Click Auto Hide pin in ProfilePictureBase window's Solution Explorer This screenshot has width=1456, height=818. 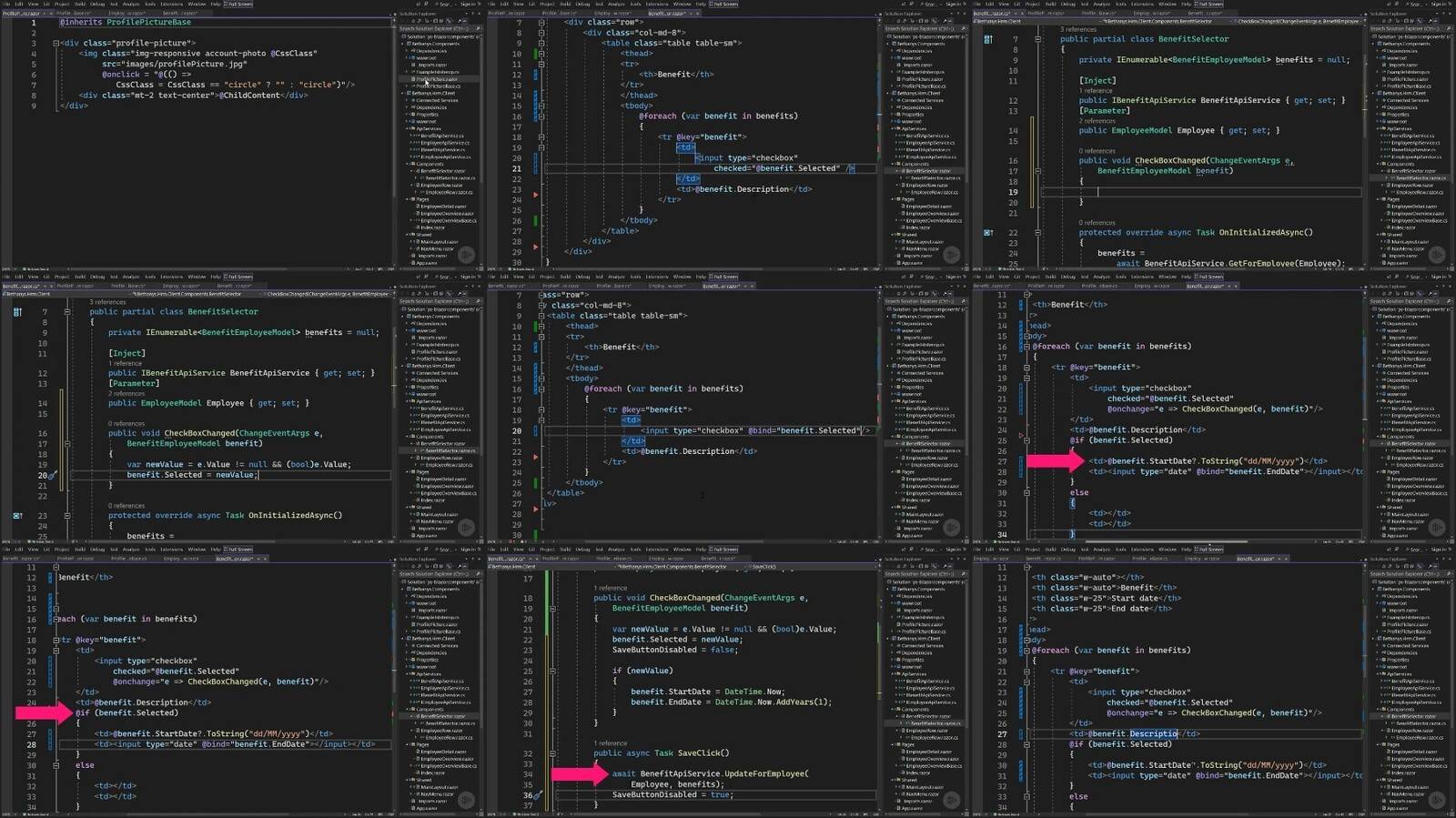(472, 14)
